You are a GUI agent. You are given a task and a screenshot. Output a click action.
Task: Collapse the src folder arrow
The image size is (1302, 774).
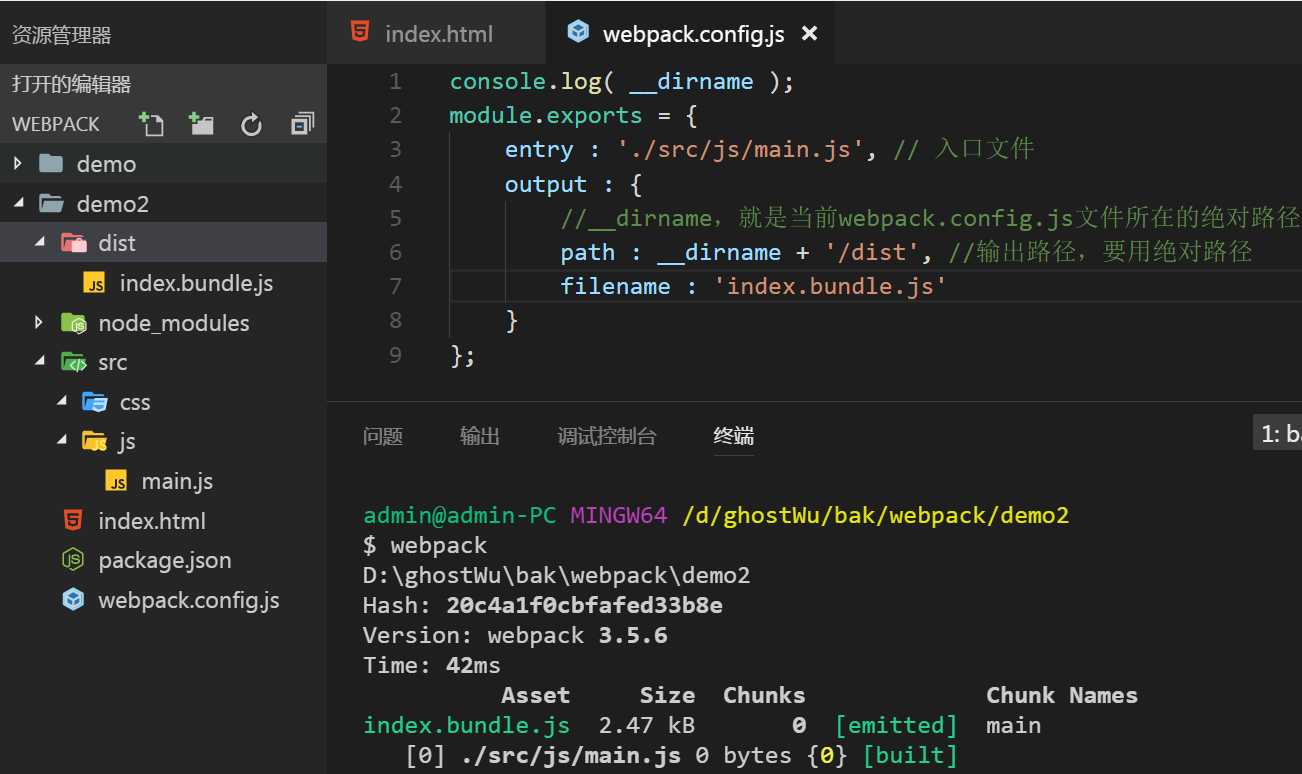pyautogui.click(x=39, y=362)
